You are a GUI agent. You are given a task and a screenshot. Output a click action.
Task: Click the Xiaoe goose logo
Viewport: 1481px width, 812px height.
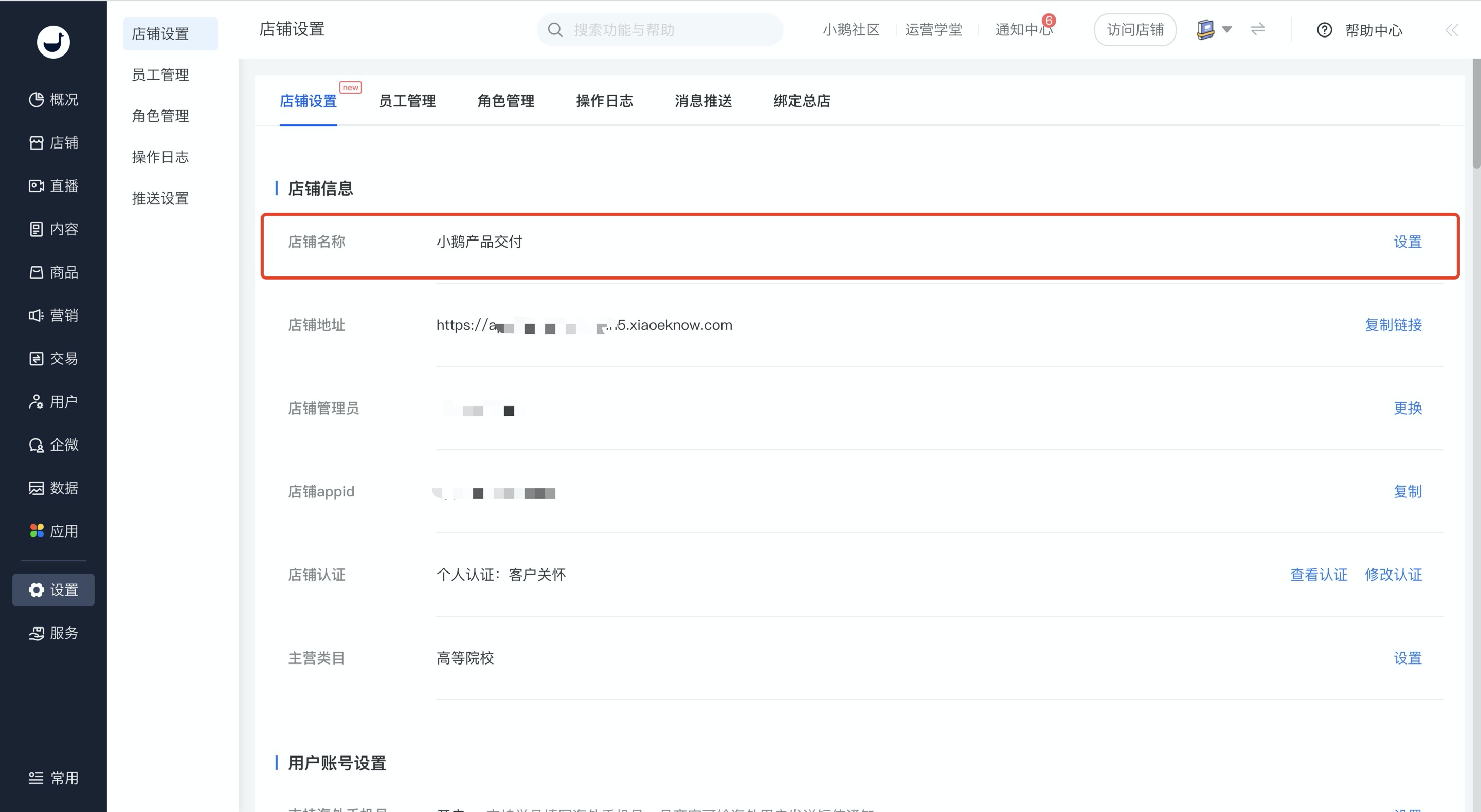pyautogui.click(x=53, y=42)
